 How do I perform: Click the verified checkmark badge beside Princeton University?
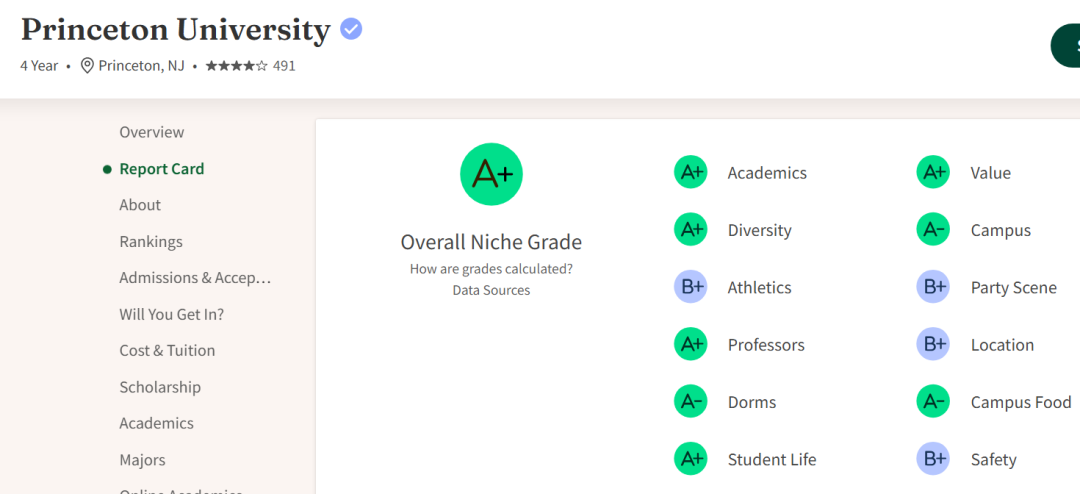pyautogui.click(x=351, y=29)
